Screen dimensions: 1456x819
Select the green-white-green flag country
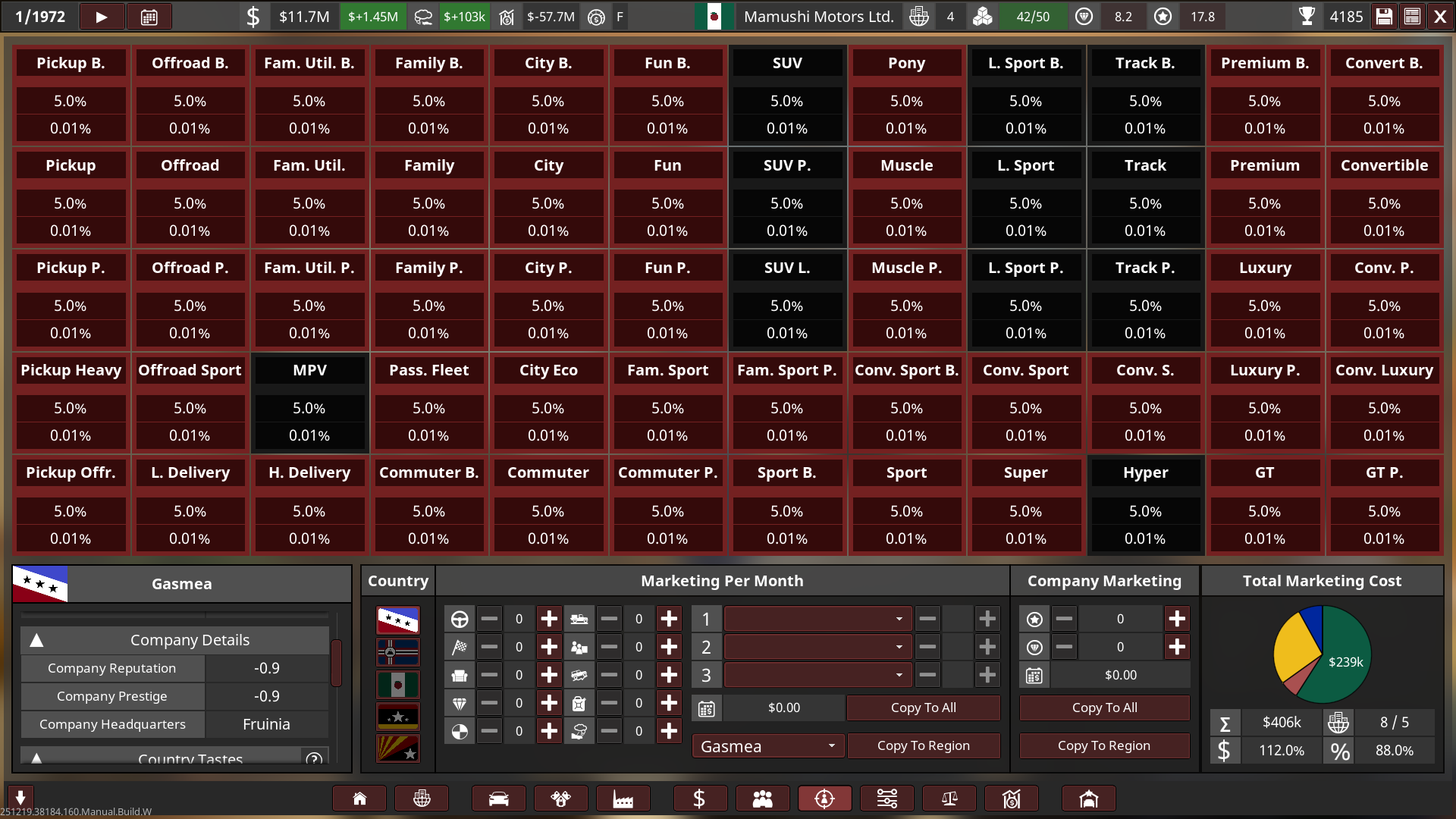coord(398,684)
